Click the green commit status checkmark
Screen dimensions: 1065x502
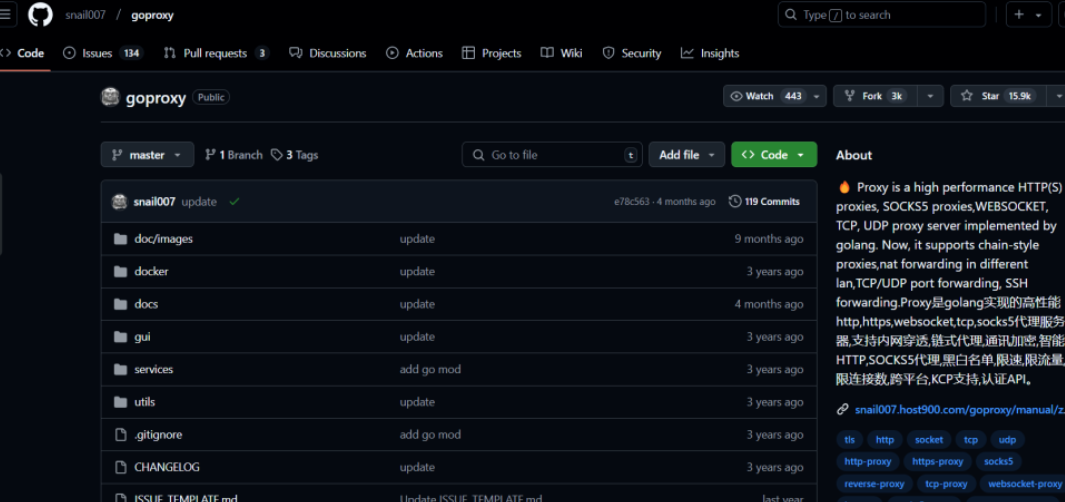pyautogui.click(x=234, y=202)
